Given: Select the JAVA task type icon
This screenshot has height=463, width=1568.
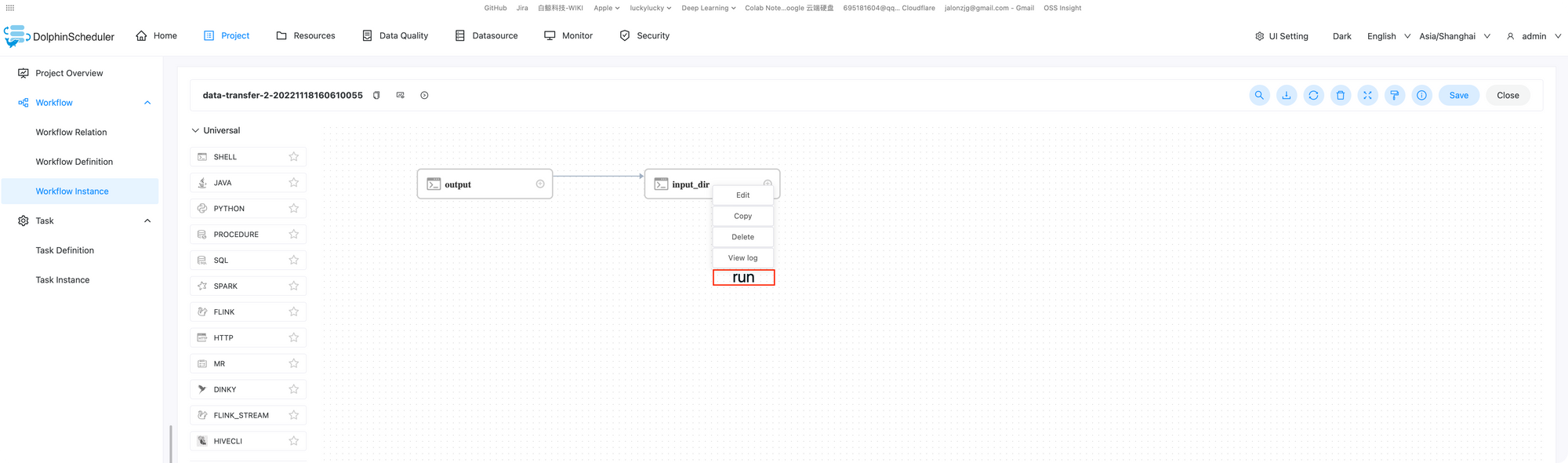Looking at the screenshot, I should 202,183.
